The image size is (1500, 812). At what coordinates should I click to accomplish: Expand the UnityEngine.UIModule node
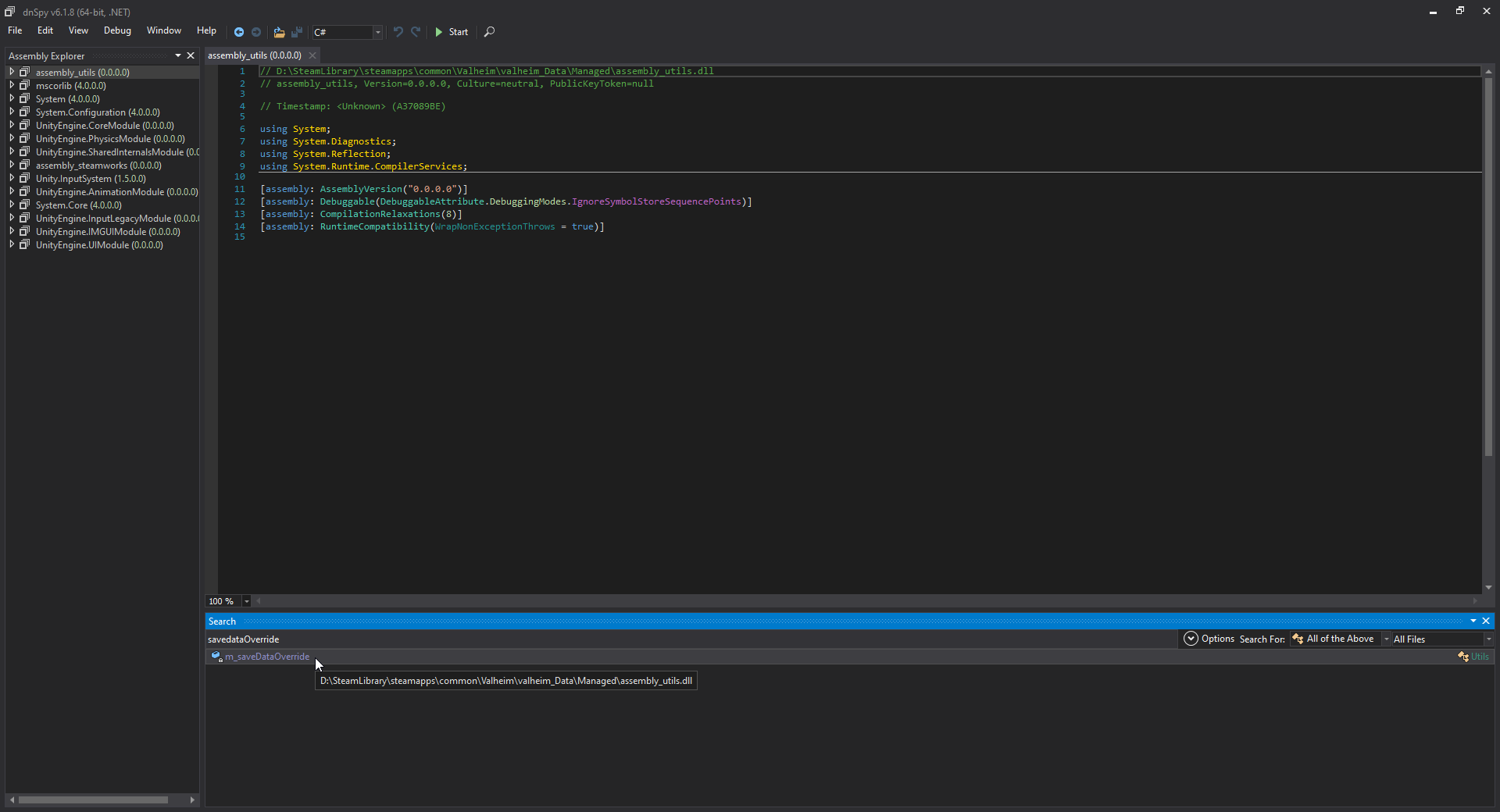12,244
